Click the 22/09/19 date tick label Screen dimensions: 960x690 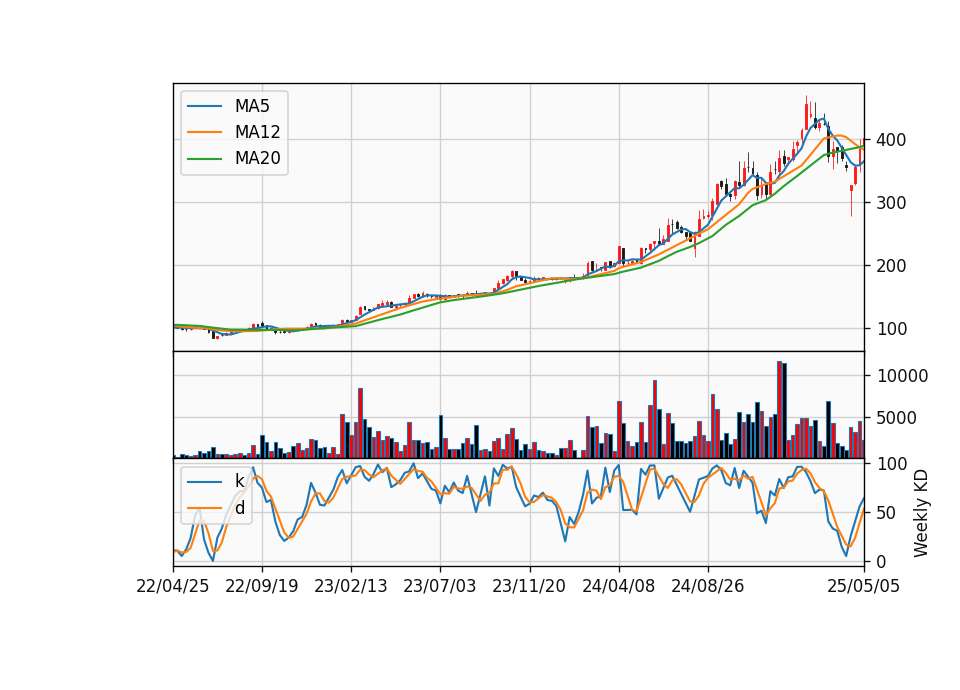pyautogui.click(x=261, y=586)
